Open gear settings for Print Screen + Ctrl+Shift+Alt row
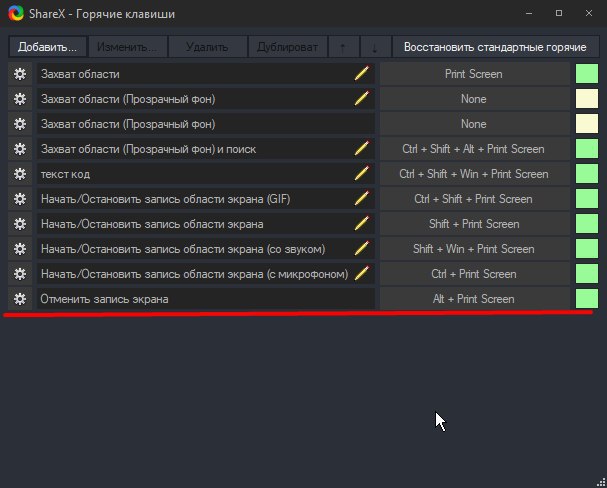This screenshot has height=488, width=607. tap(20, 149)
